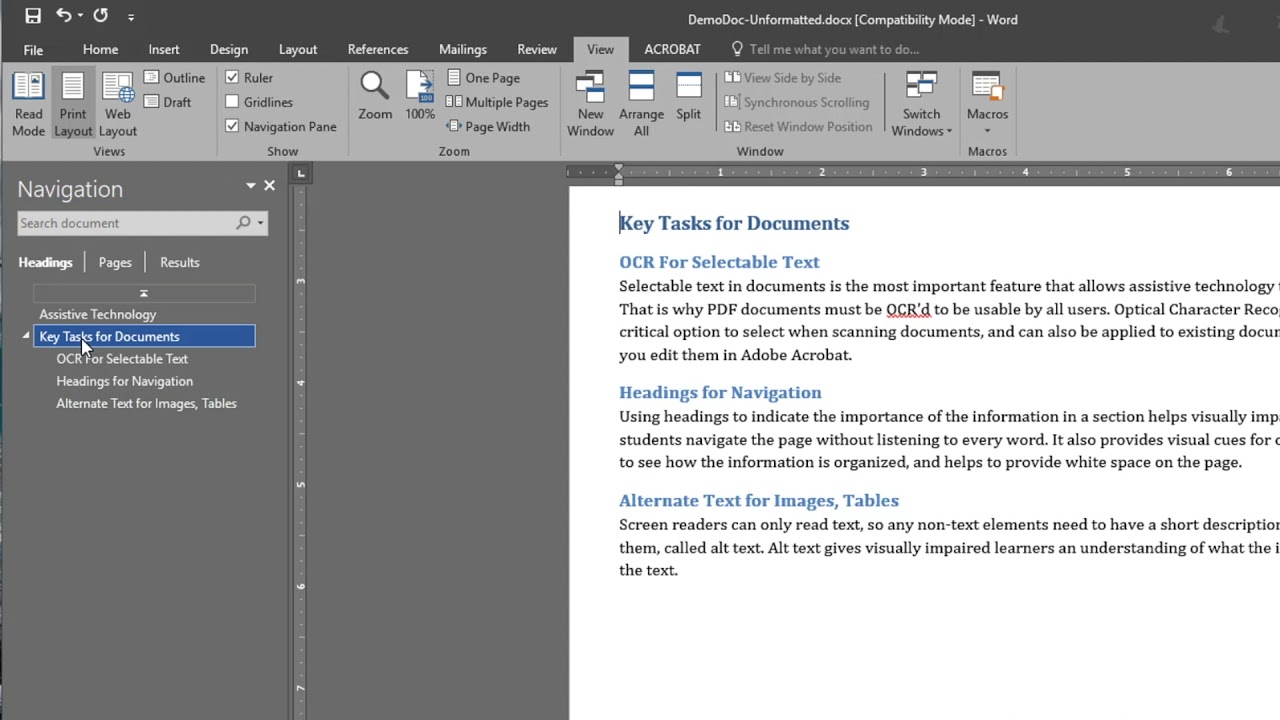Switch to Read Mode view
1280x720 pixels.
click(28, 104)
